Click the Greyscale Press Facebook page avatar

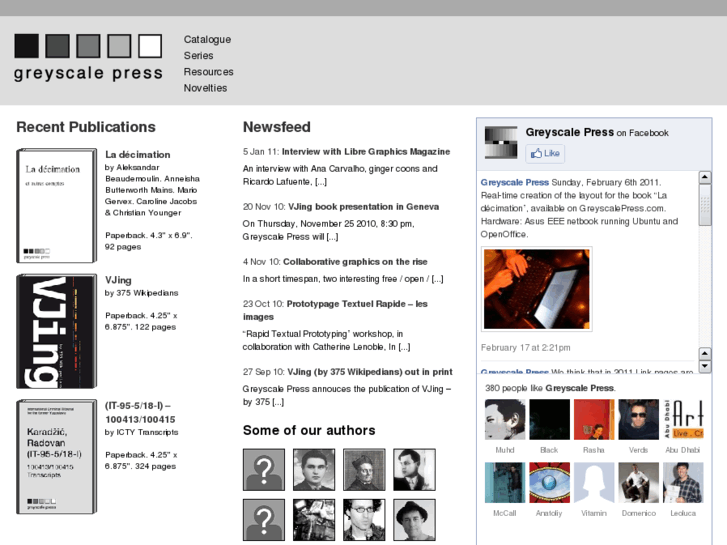[501, 142]
